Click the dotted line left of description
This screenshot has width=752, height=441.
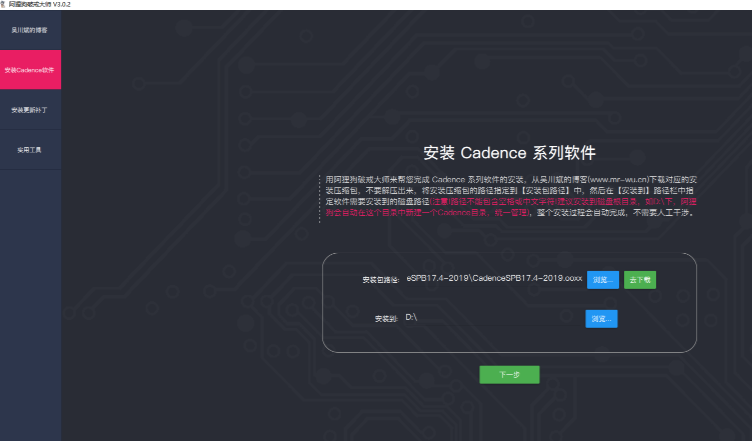(x=320, y=196)
